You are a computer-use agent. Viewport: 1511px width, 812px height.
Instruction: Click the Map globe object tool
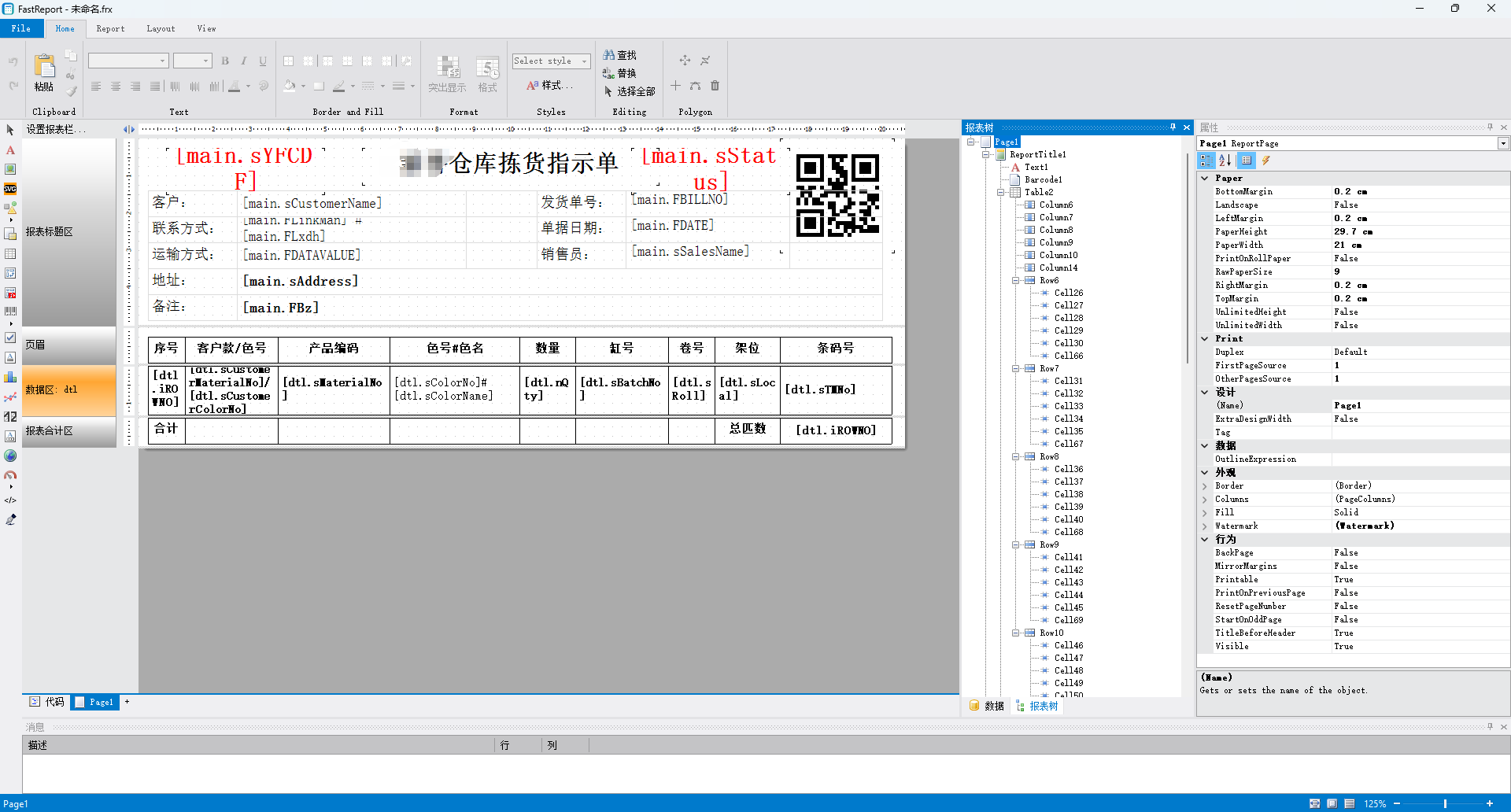(10, 456)
